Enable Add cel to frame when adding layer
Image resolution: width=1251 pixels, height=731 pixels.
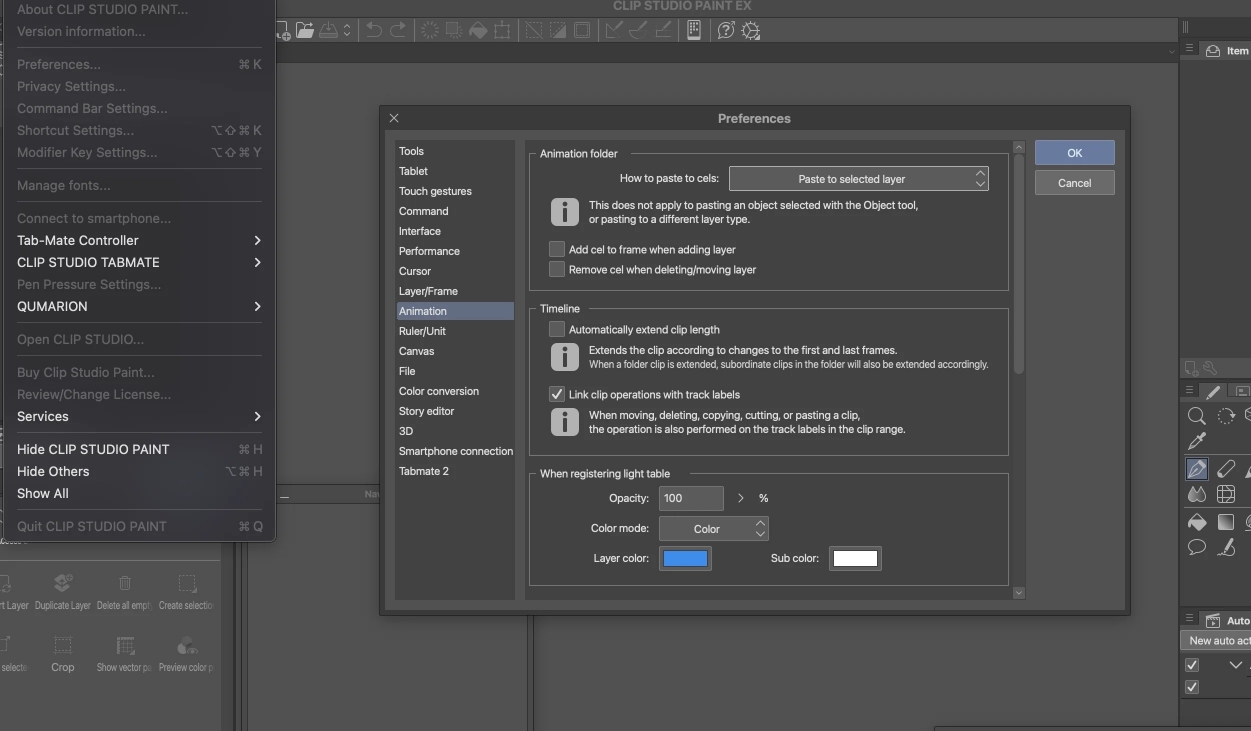point(557,249)
